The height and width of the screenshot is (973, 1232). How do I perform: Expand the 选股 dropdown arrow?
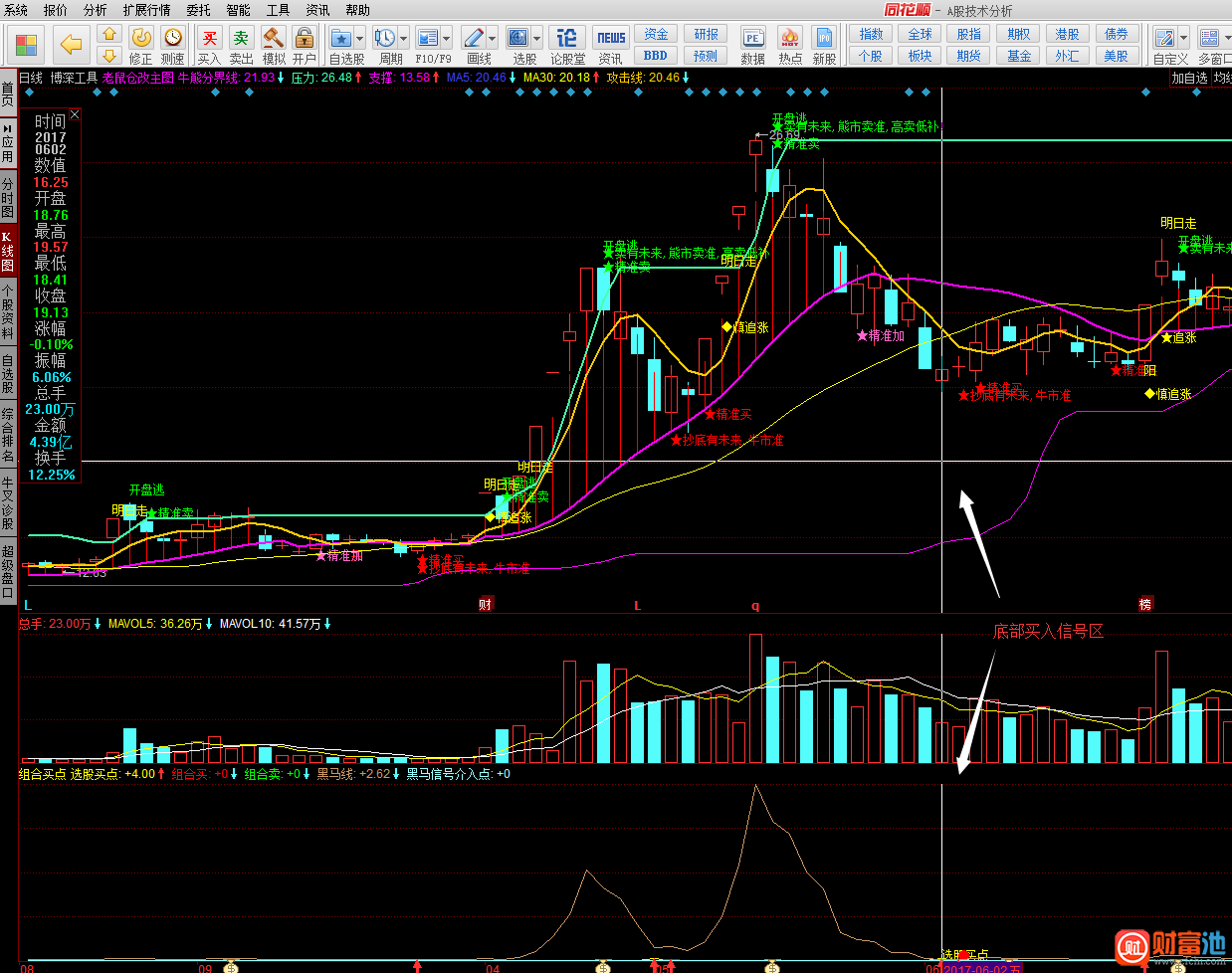pyautogui.click(x=537, y=38)
